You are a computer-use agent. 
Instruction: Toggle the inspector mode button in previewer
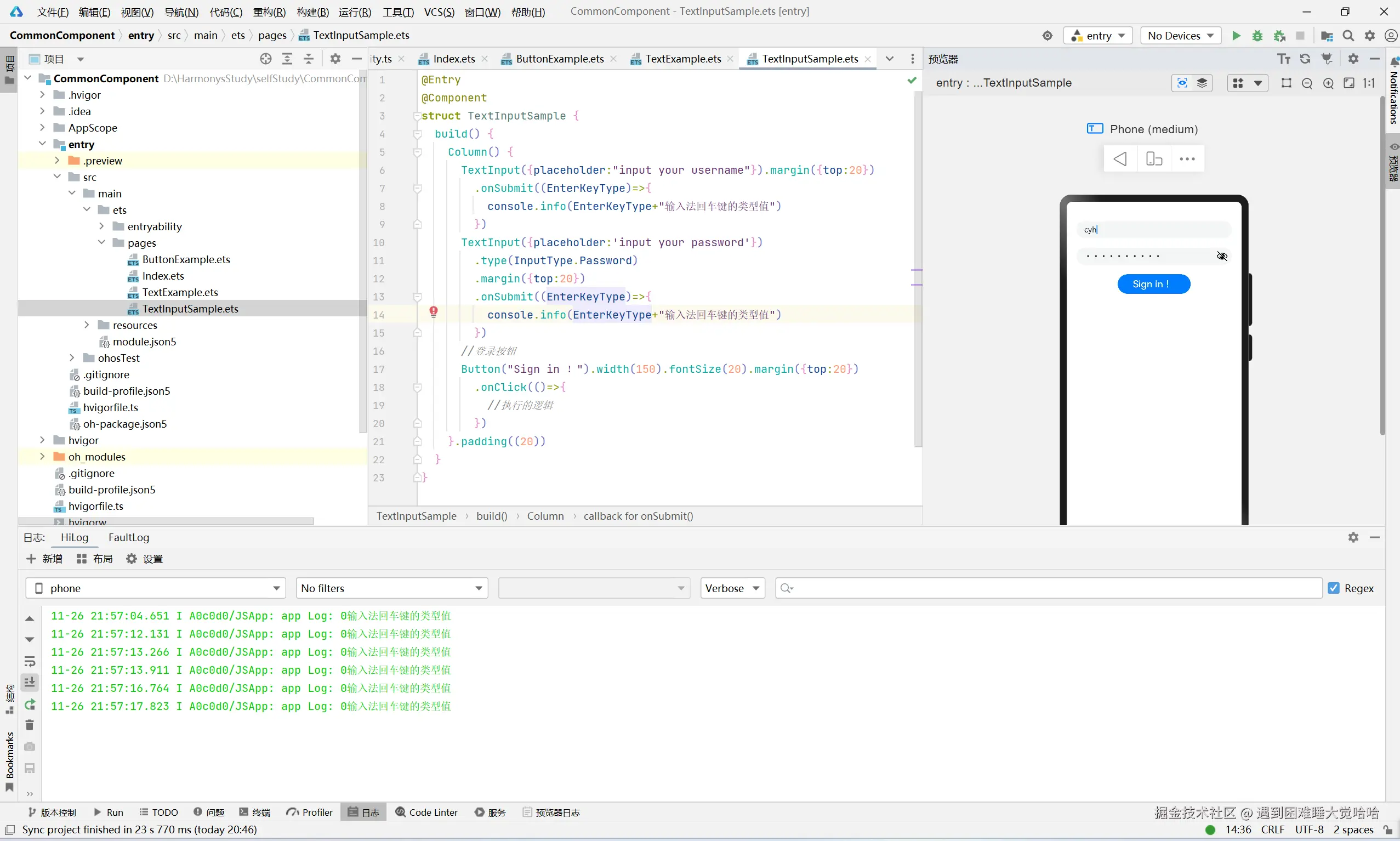tap(1182, 83)
